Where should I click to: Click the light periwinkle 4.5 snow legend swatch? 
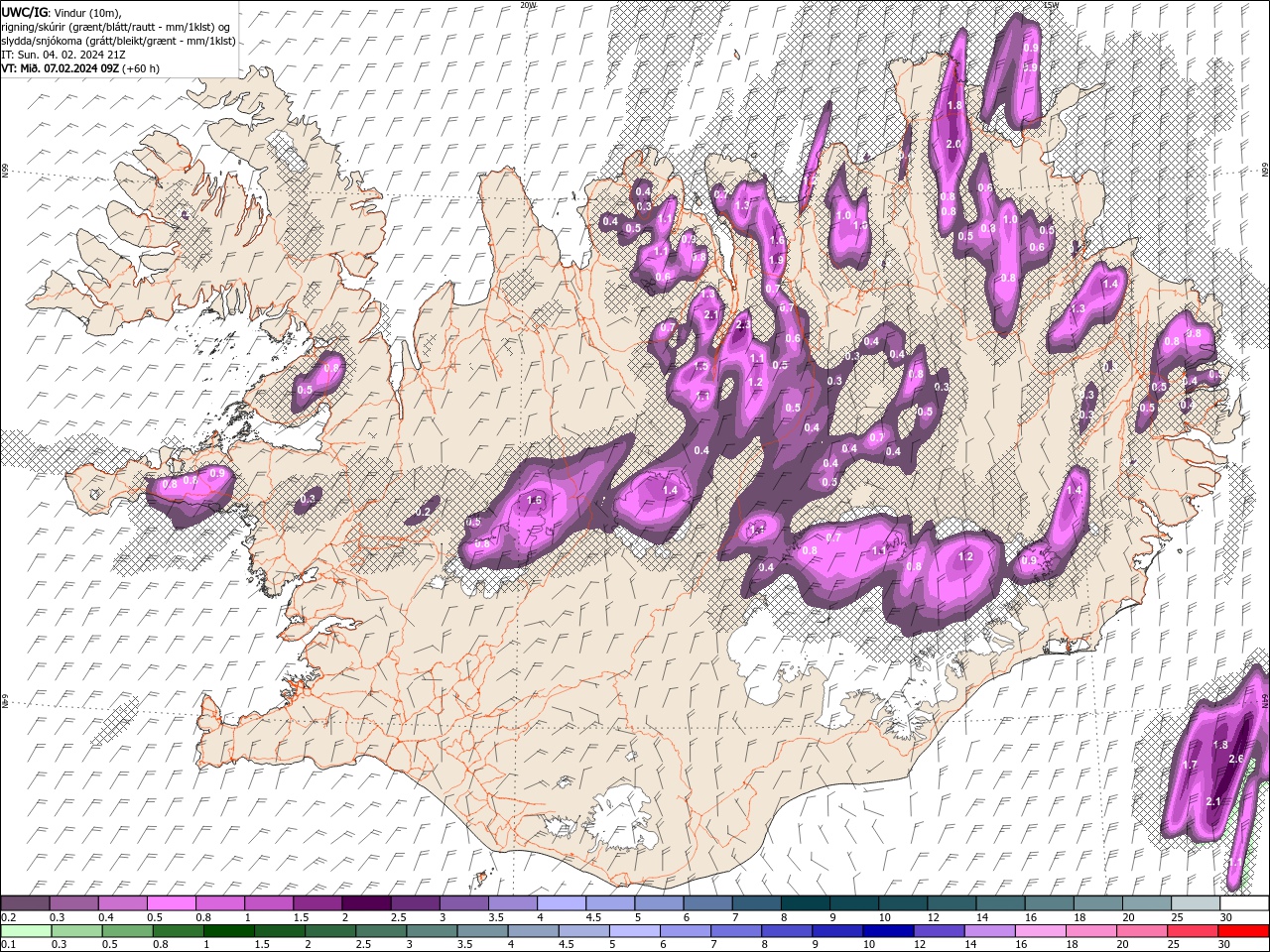pyautogui.click(x=609, y=903)
